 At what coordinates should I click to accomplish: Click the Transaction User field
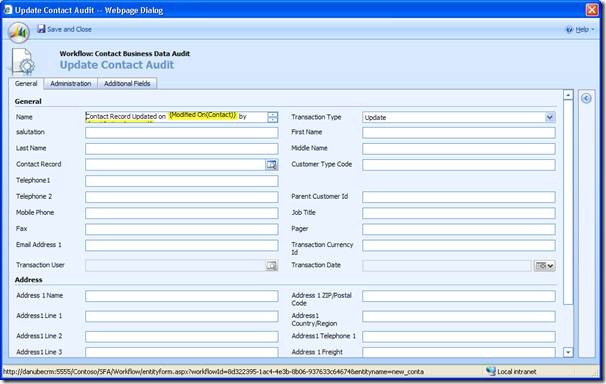[175, 266]
